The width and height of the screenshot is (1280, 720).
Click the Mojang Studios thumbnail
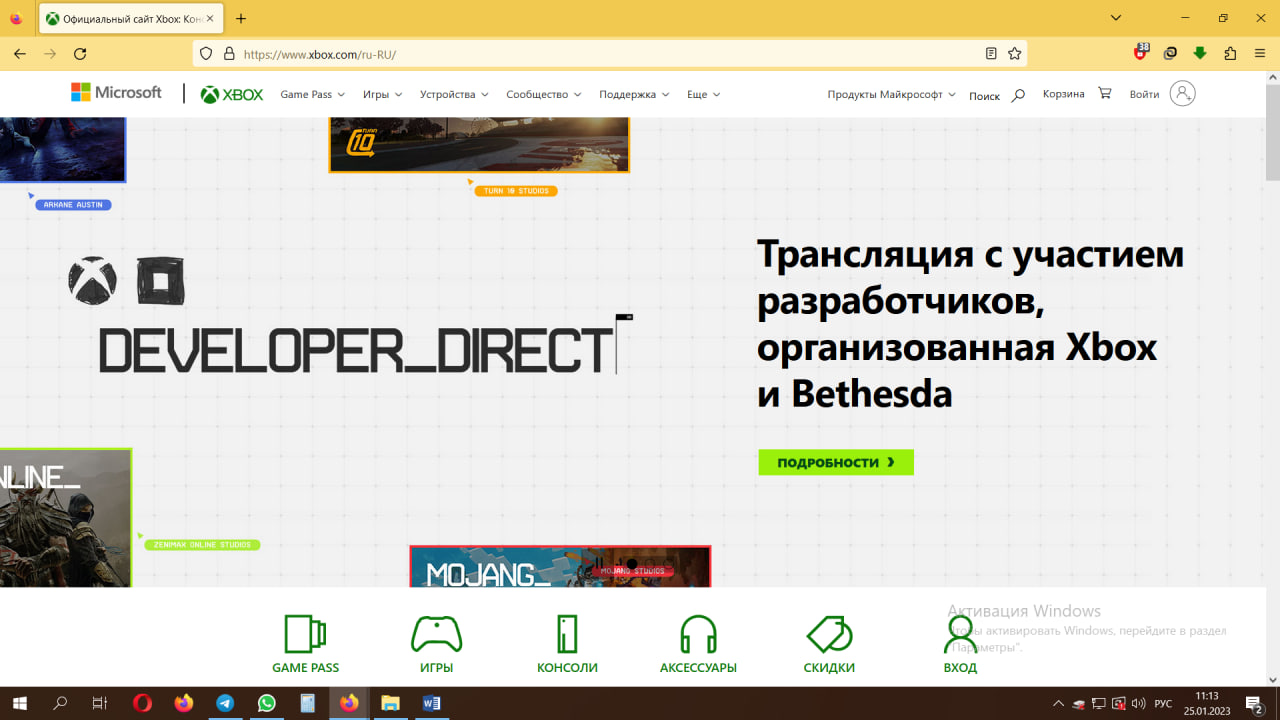pyautogui.click(x=560, y=566)
